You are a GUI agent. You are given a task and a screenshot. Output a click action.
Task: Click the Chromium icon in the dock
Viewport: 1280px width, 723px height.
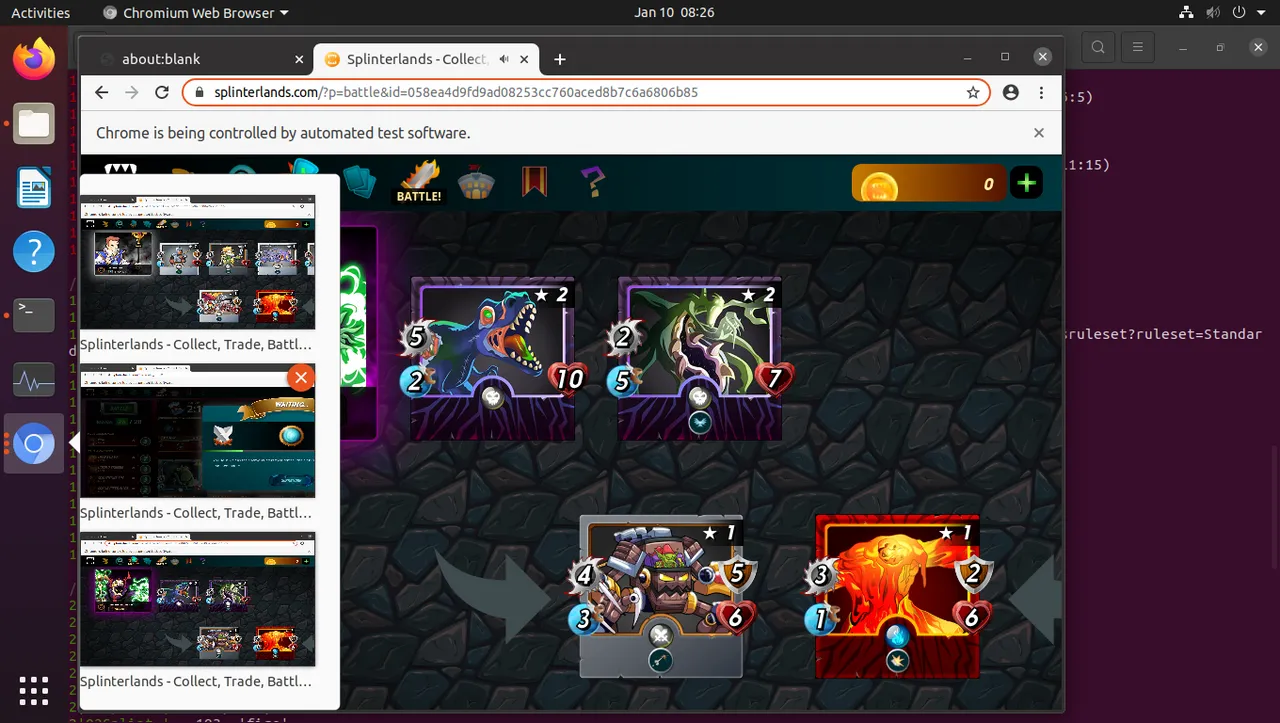point(33,445)
